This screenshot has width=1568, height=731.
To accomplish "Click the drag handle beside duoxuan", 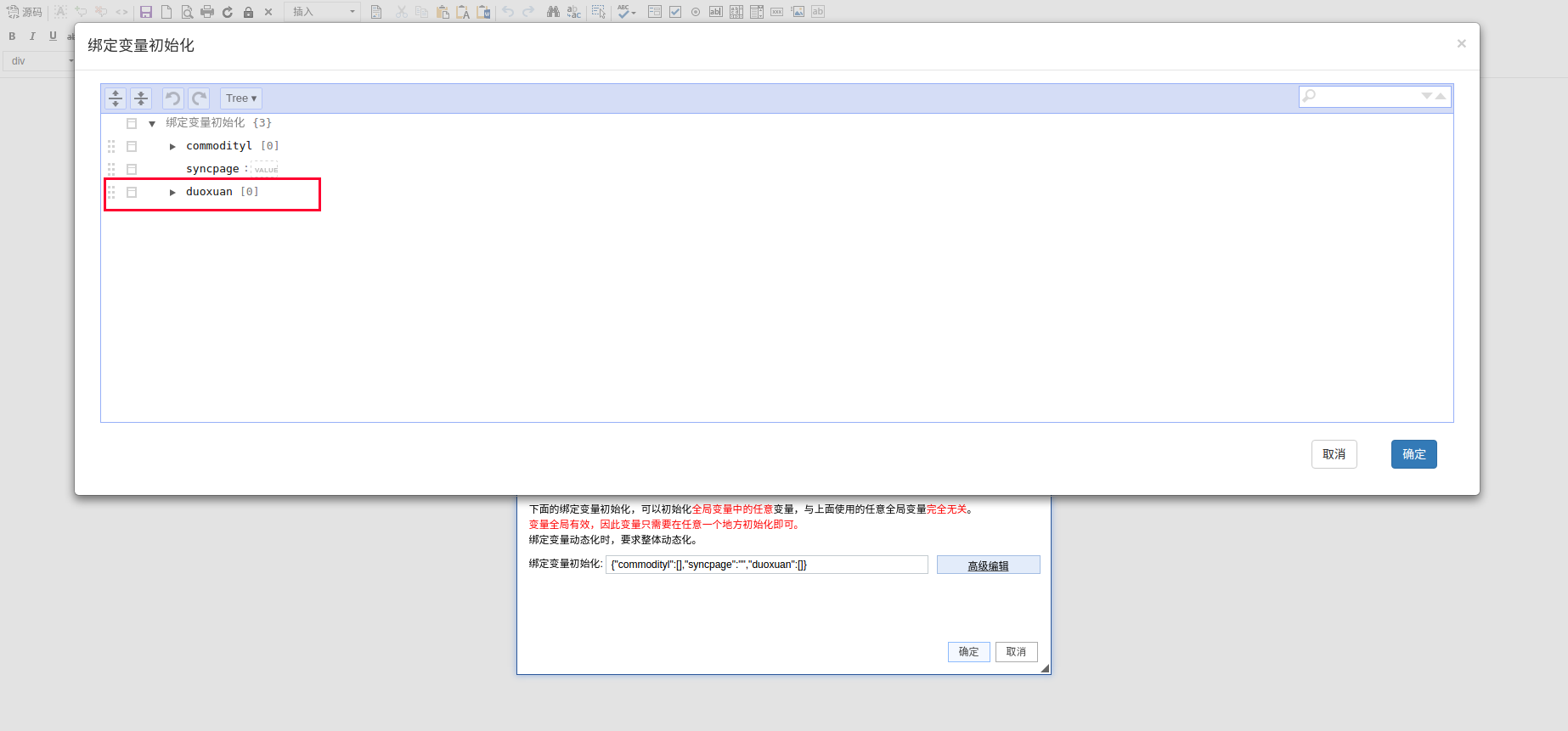I will 111,192.
